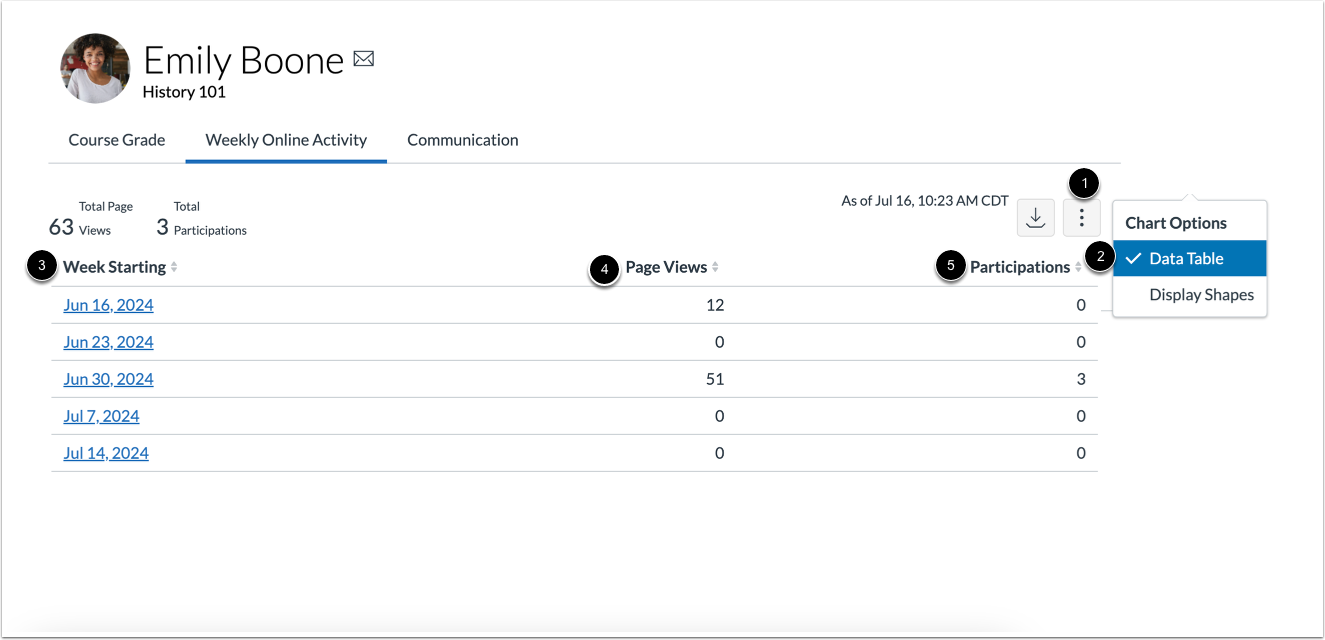Click the sort icon next to Week Starting
Image resolution: width=1325 pixels, height=640 pixels.
click(174, 267)
